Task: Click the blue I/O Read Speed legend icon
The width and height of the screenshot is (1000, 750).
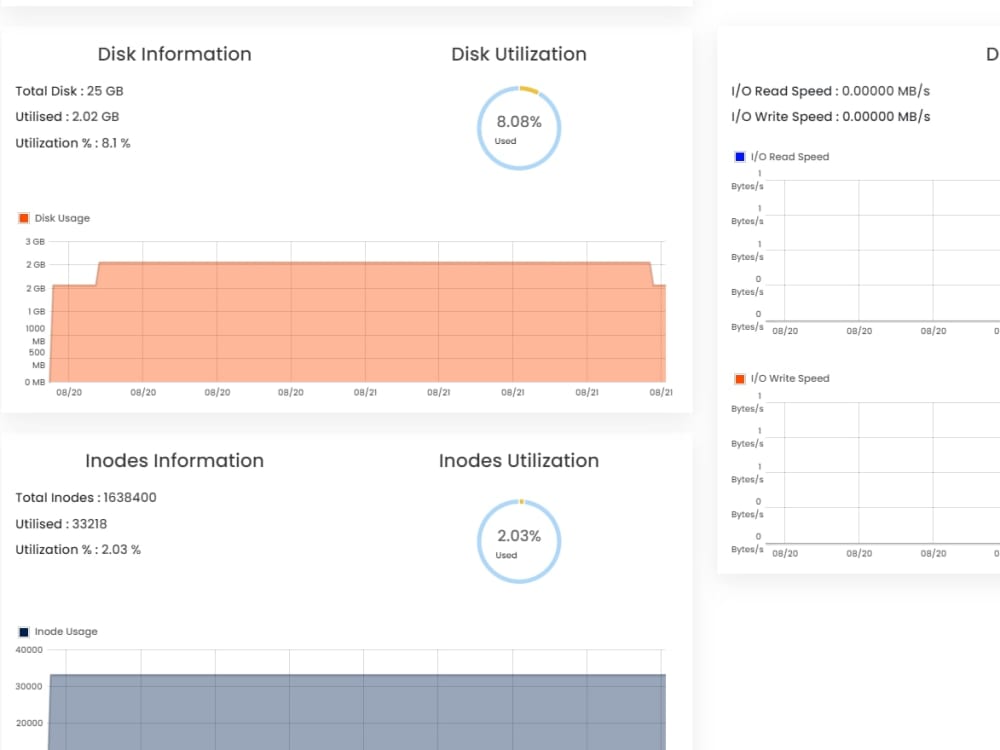Action: pyautogui.click(x=740, y=157)
